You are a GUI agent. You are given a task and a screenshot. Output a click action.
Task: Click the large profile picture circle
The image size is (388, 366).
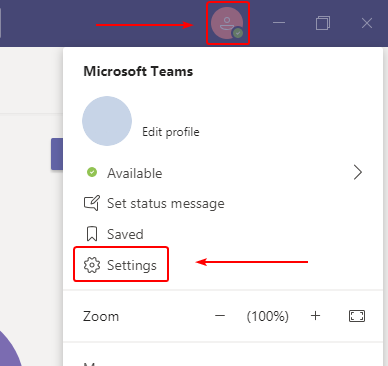107,121
